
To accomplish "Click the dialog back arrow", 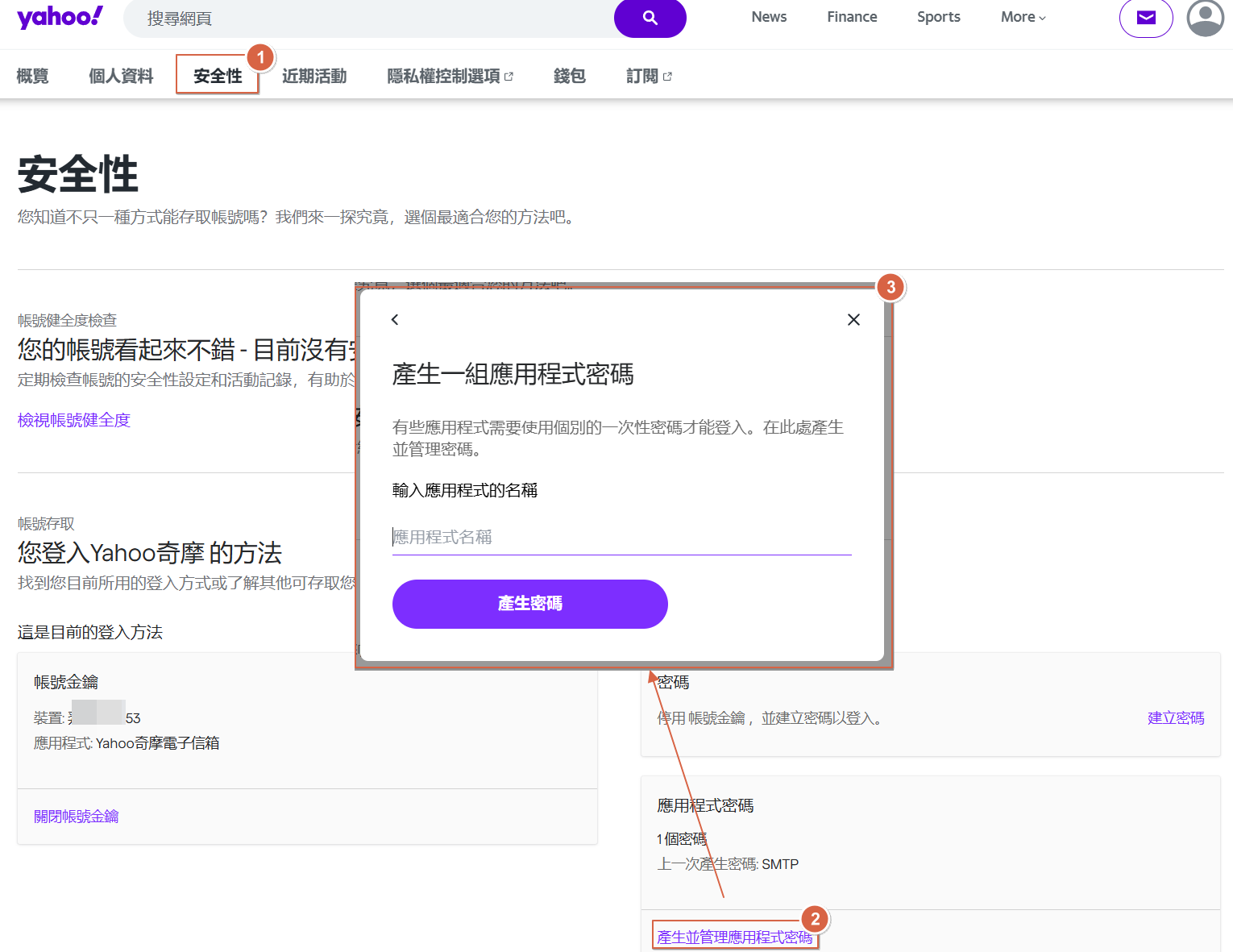I will [x=395, y=320].
